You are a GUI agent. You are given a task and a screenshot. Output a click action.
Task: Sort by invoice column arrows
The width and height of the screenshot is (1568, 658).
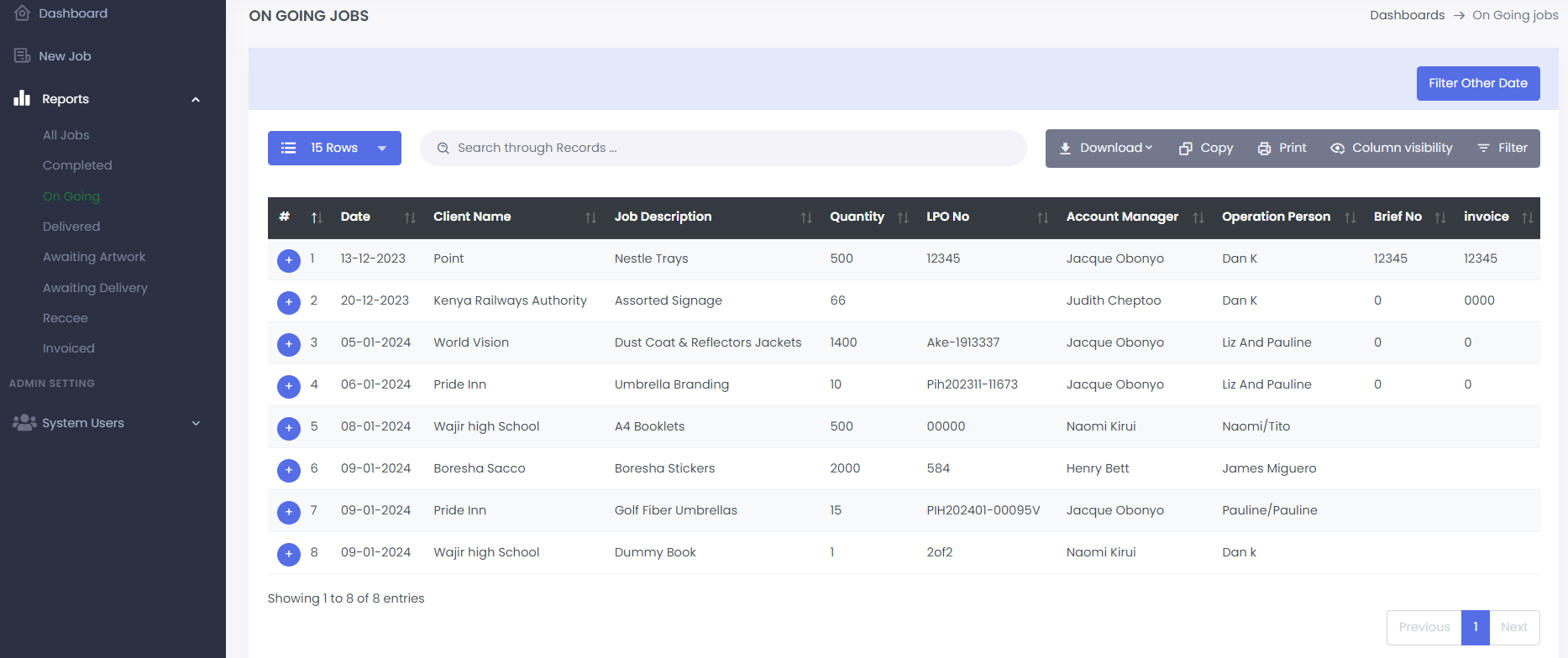[x=1527, y=217]
